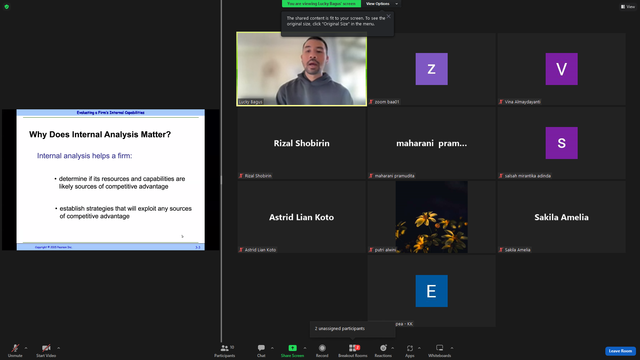This screenshot has width=640, height=360.
Task: Open Breakout Rooms
Action: [x=353, y=350]
